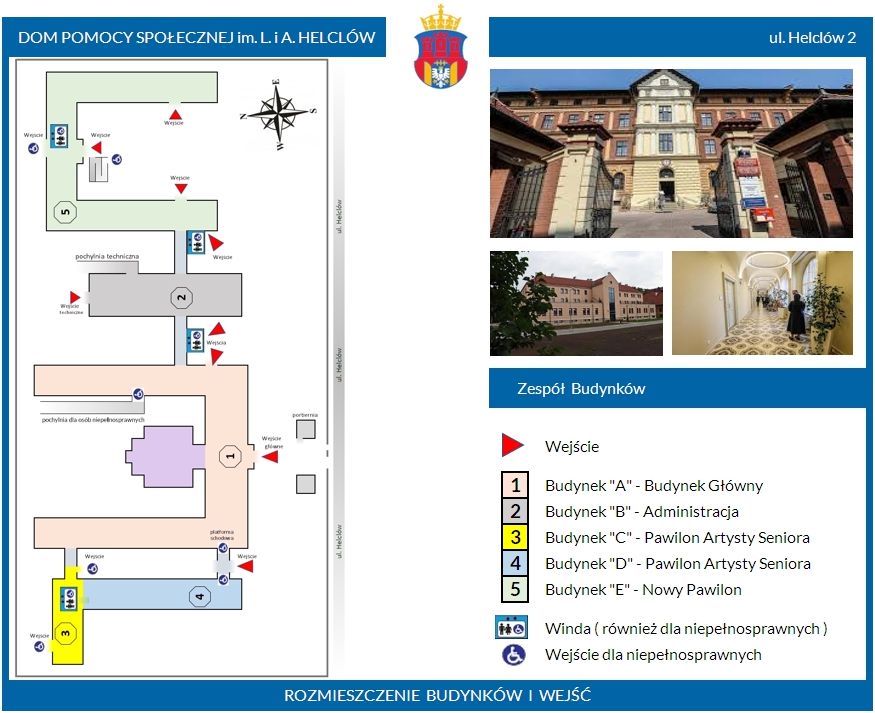
Task: Open the brick pavilion exterior photo thumbnail
Action: [x=576, y=303]
